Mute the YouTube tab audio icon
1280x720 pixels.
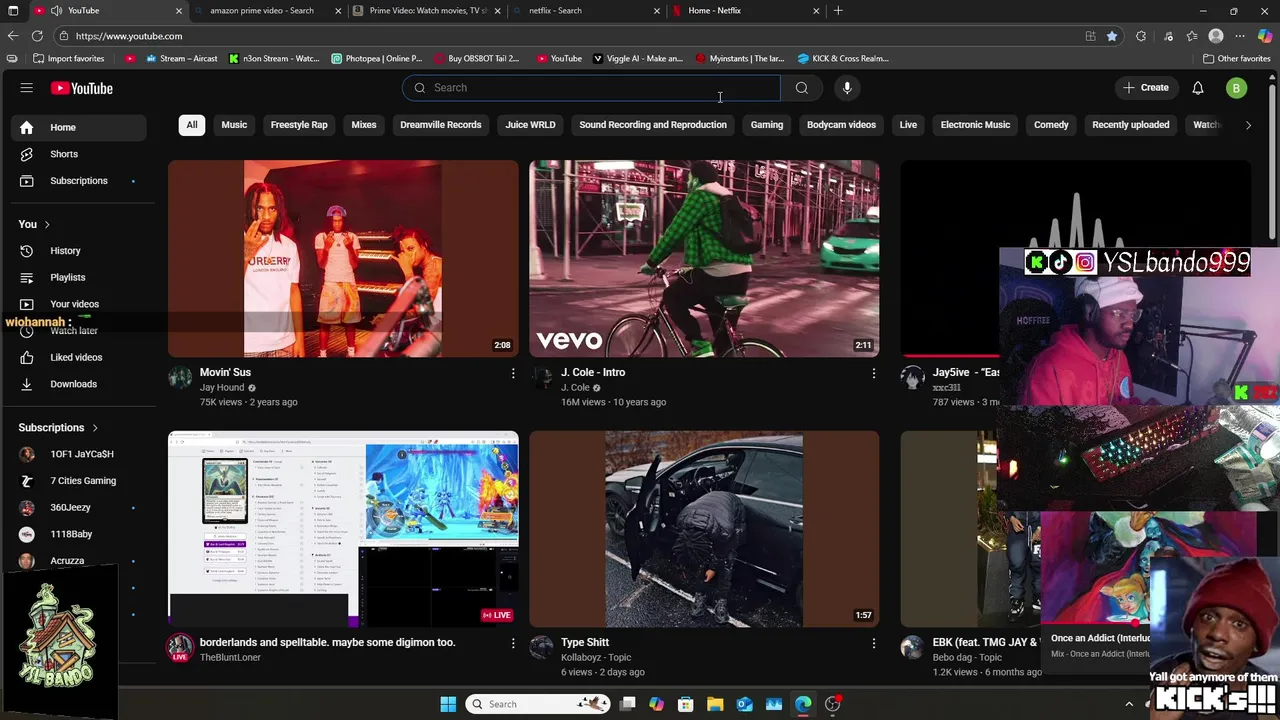click(57, 11)
